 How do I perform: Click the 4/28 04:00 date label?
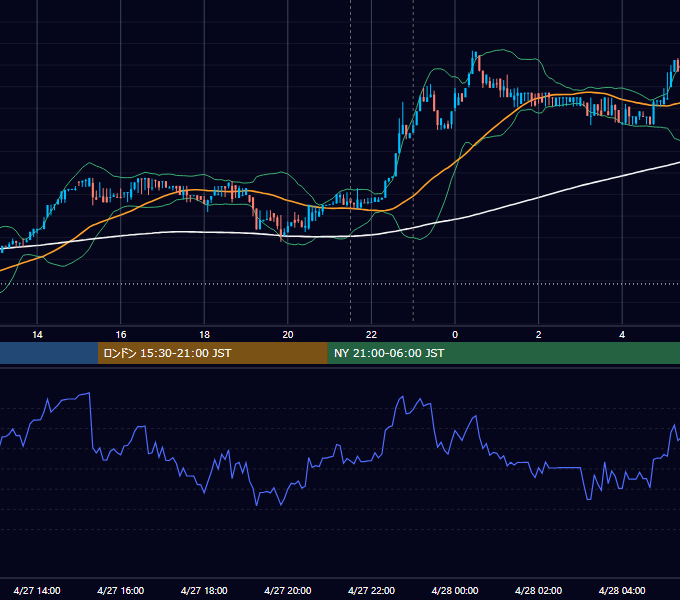click(x=622, y=590)
